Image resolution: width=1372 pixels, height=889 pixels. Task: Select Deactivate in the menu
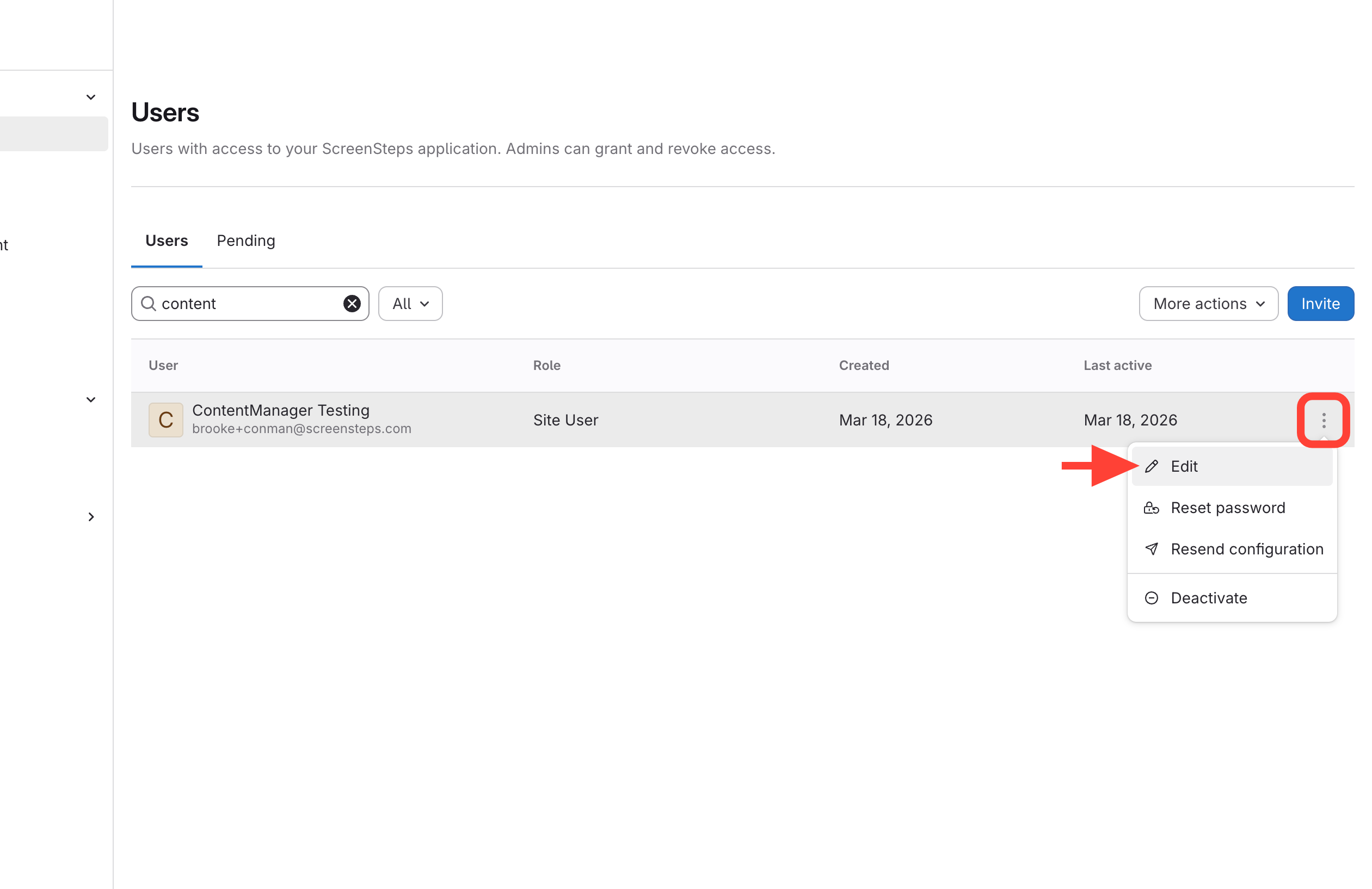tap(1209, 598)
